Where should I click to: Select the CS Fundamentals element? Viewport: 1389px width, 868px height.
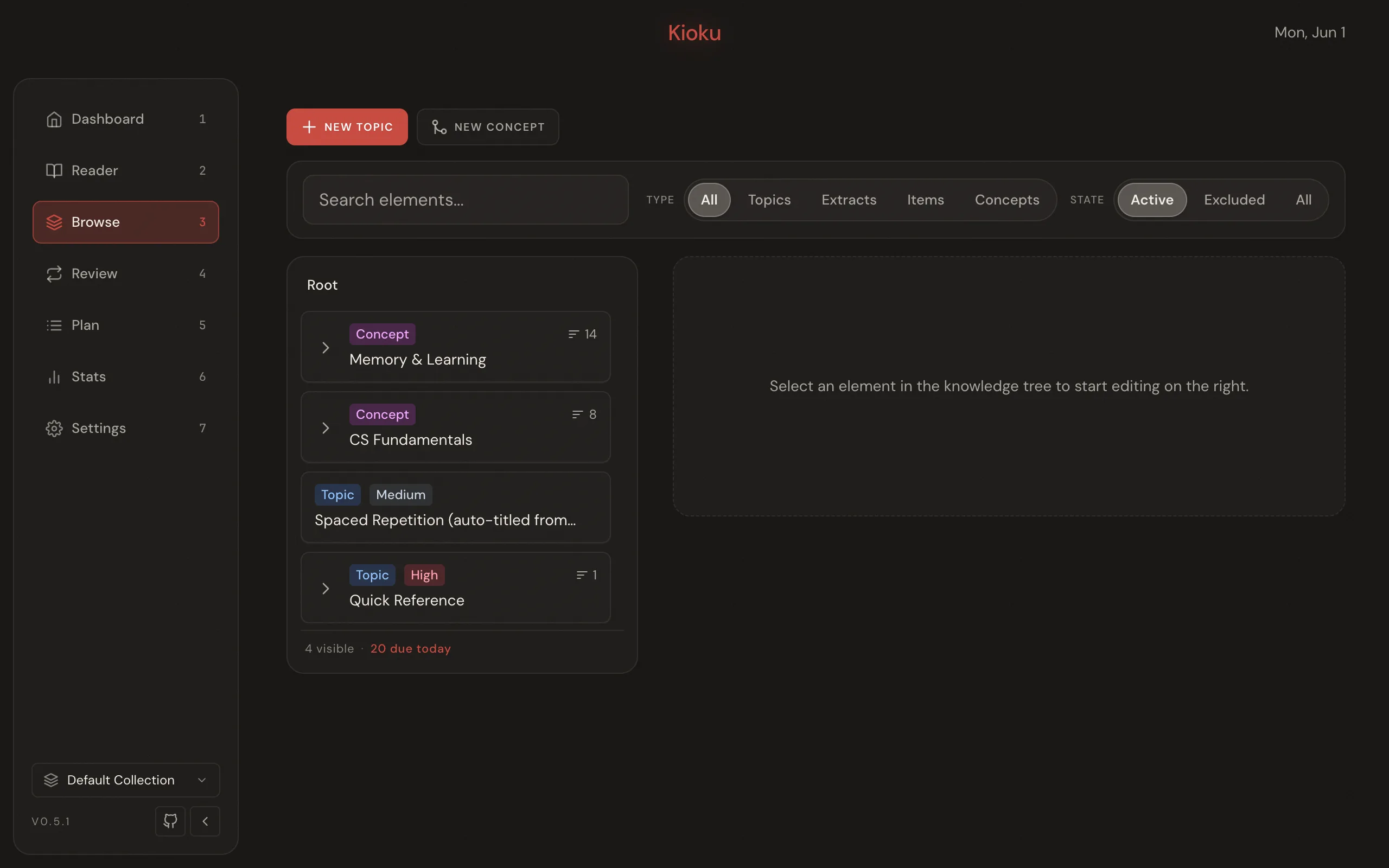coord(456,427)
